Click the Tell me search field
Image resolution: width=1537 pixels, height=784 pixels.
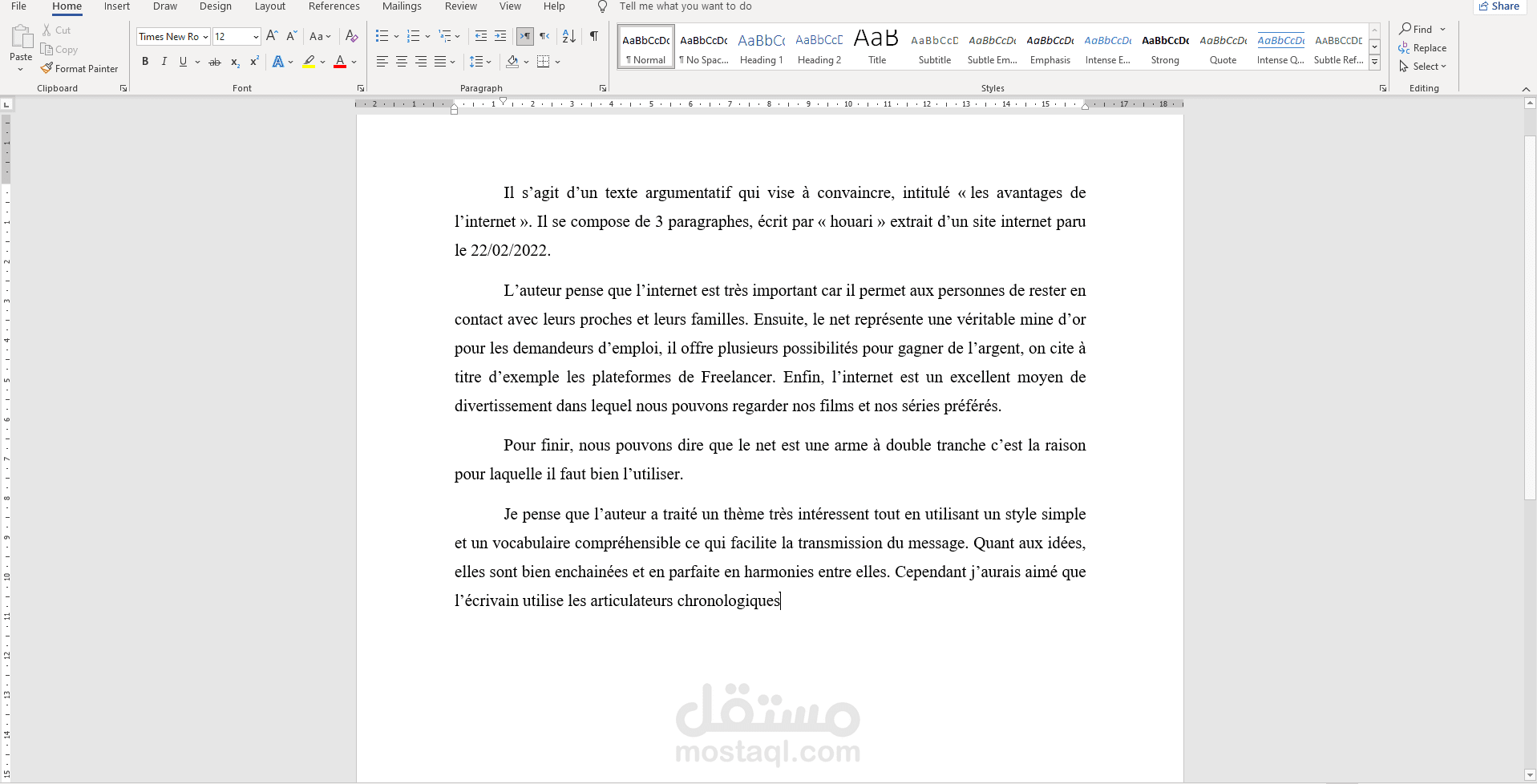point(686,6)
